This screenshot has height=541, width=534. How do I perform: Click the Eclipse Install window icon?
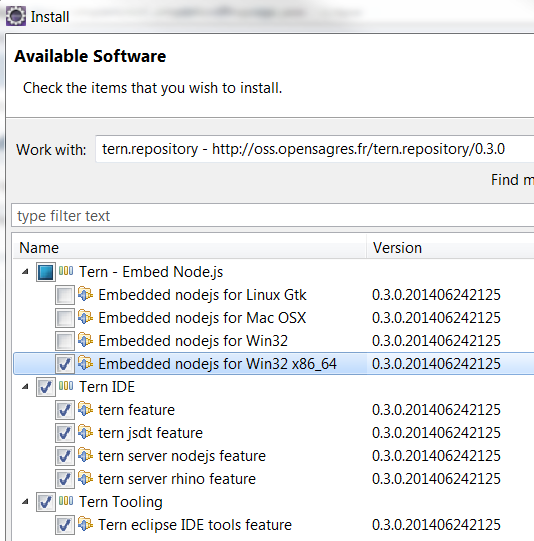click(16, 16)
